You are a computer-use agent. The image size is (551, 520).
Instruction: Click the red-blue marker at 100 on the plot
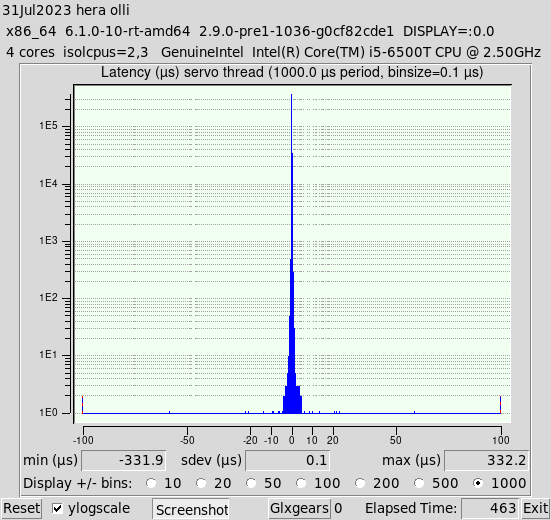(500, 405)
